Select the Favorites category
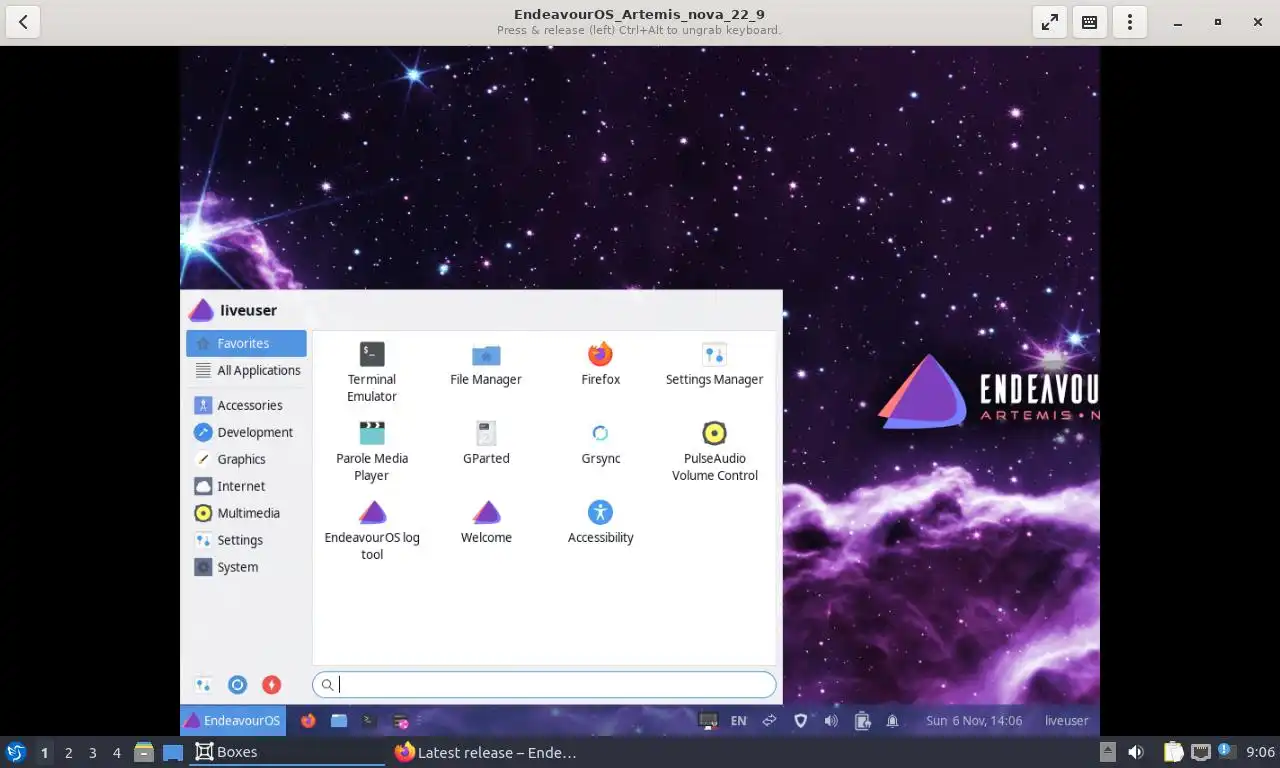The image size is (1280, 768). [x=246, y=343]
